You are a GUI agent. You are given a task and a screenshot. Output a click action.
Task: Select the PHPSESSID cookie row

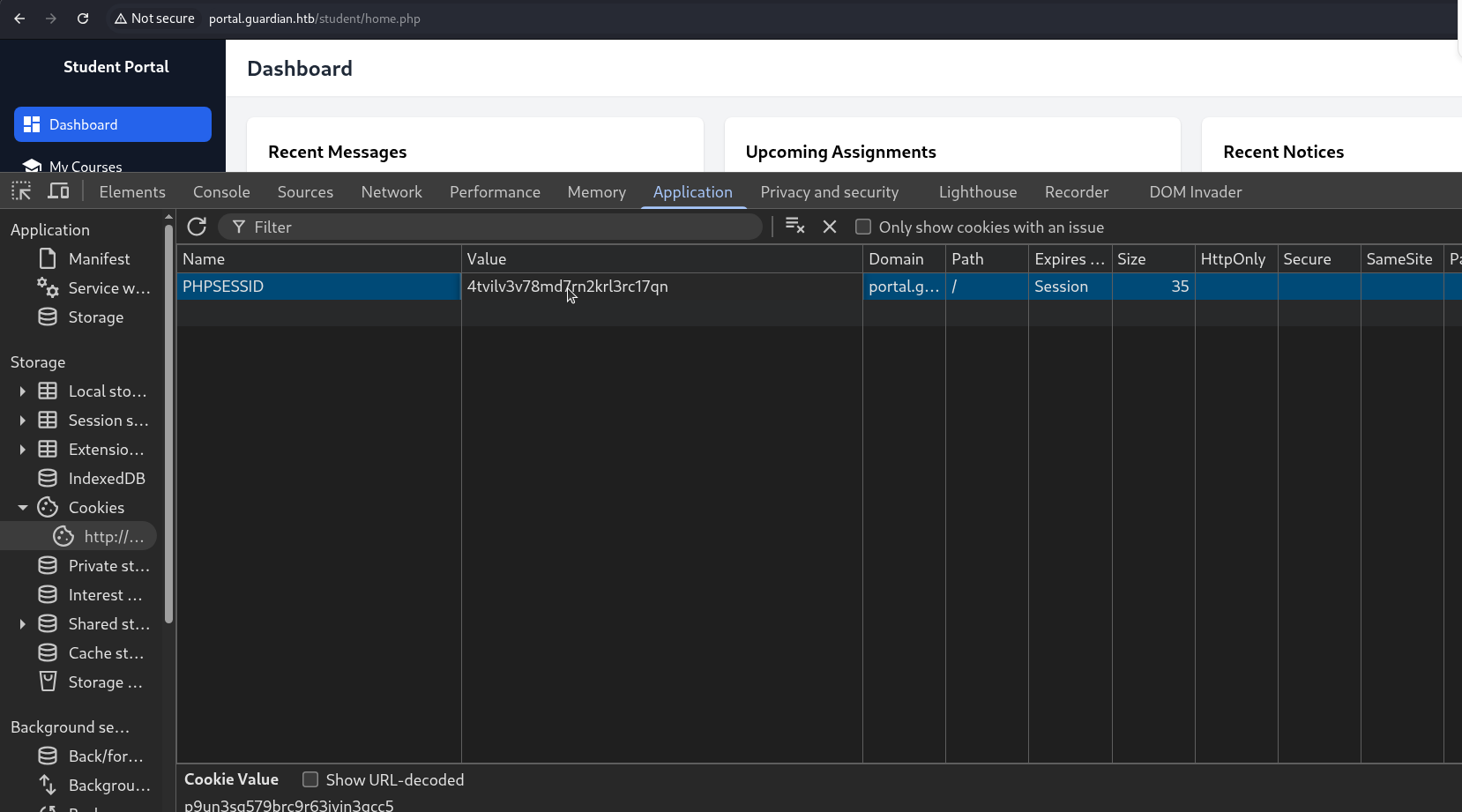(317, 287)
